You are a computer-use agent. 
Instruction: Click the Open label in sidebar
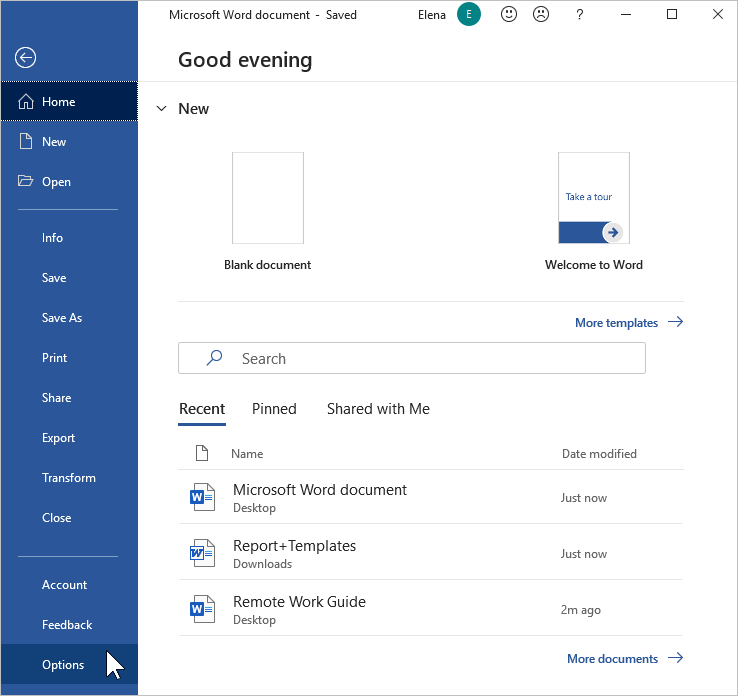pos(56,182)
